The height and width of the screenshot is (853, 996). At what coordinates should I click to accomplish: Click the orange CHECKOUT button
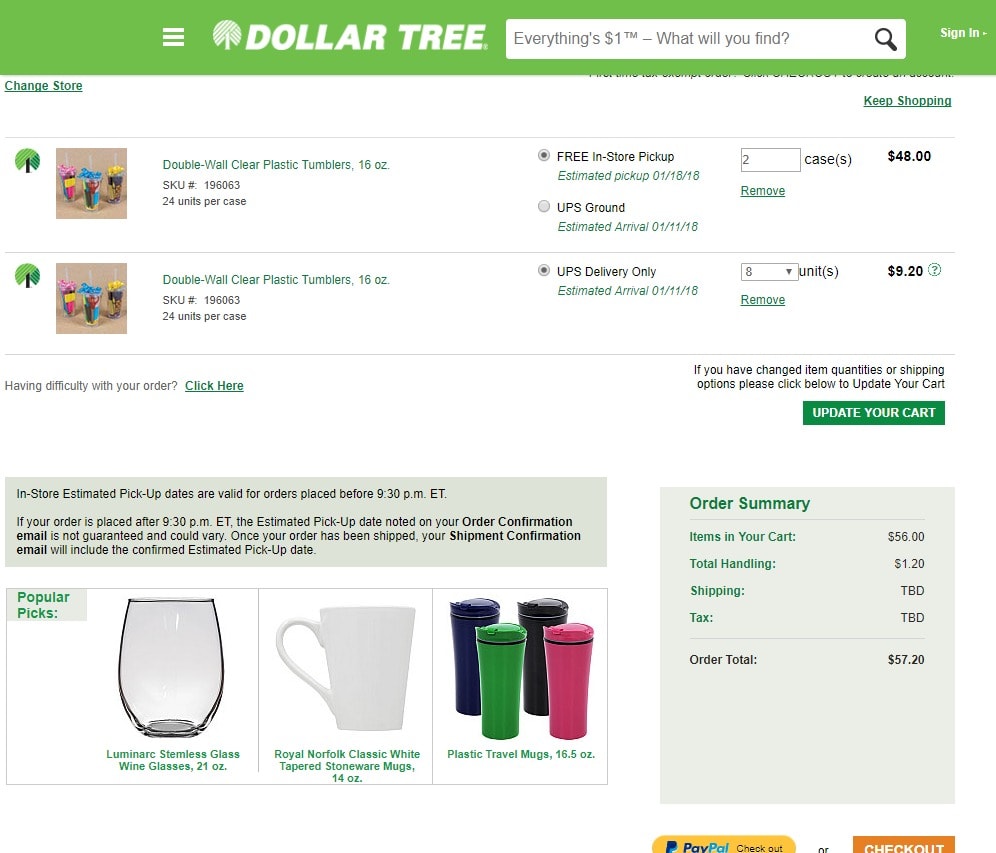[903, 845]
